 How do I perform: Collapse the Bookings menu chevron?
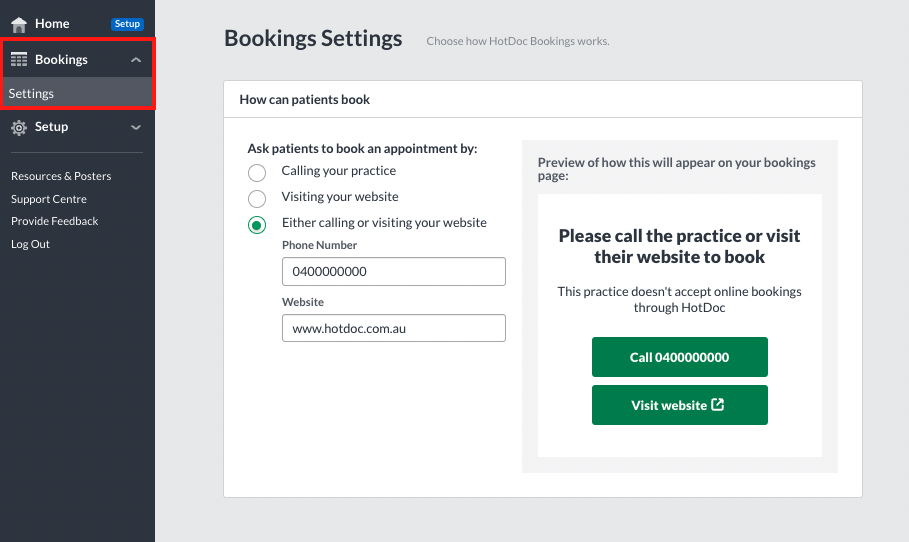click(136, 60)
